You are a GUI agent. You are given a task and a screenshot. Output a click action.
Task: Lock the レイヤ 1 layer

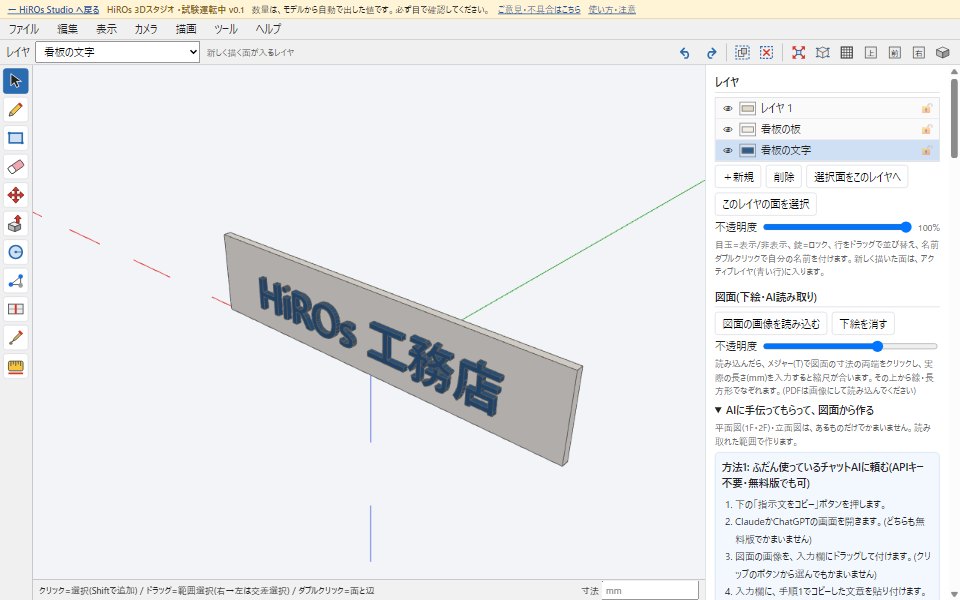click(x=926, y=108)
